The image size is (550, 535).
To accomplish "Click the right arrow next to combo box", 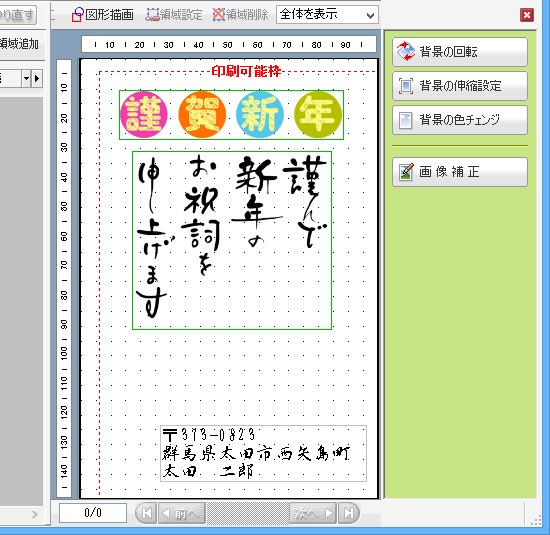I will tap(37, 78).
